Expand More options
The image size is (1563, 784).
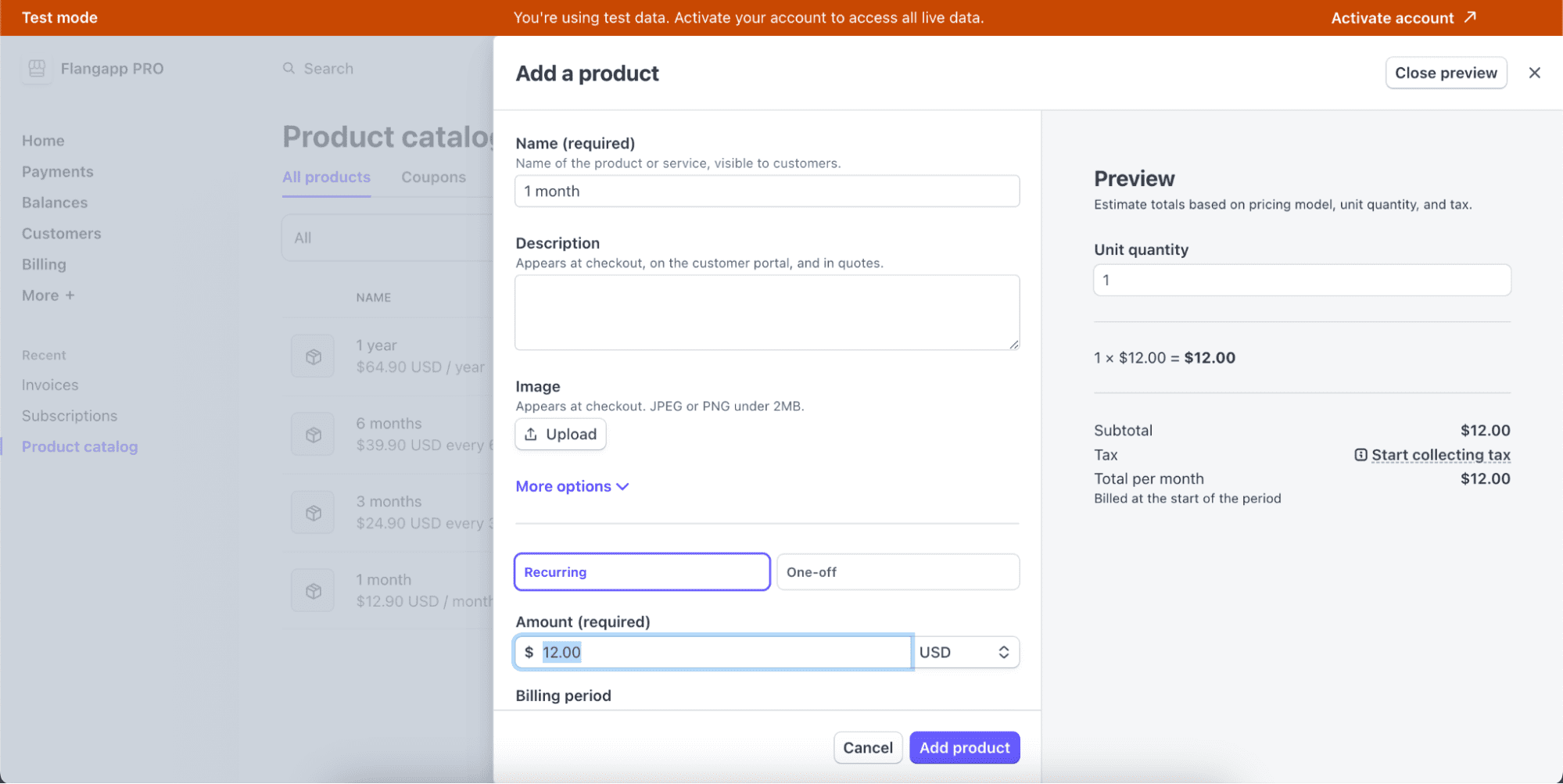click(x=572, y=486)
